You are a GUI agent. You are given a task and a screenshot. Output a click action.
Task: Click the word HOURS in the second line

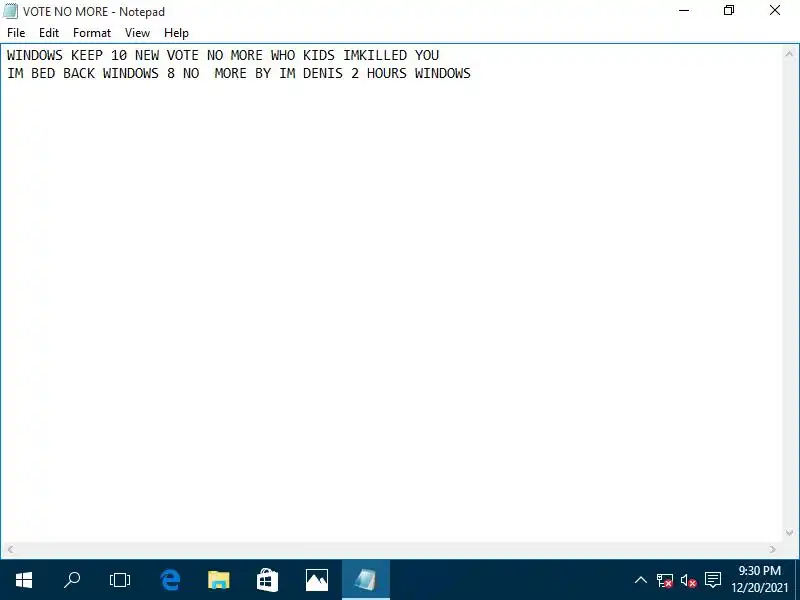(x=387, y=73)
